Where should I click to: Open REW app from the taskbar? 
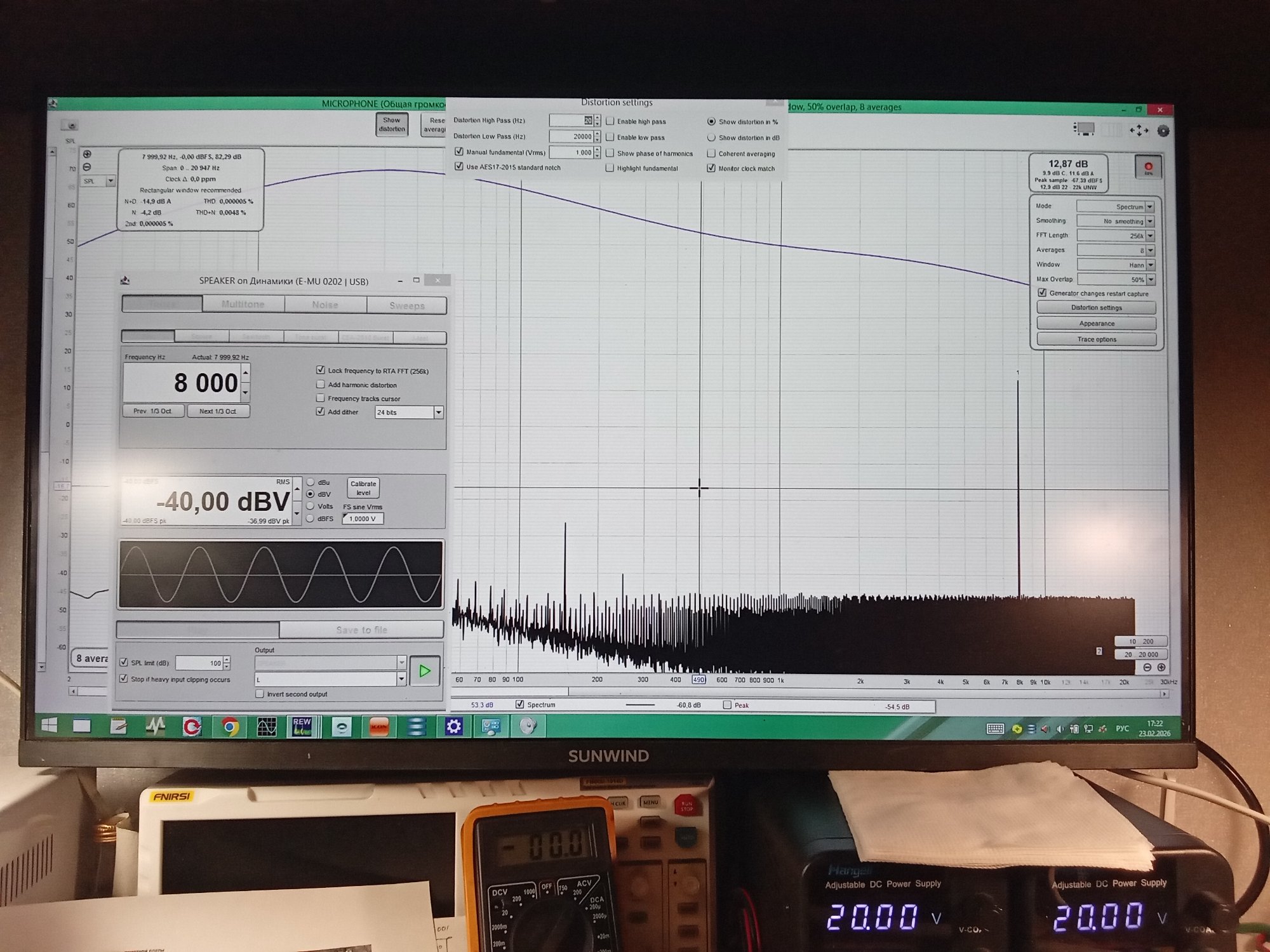[302, 726]
